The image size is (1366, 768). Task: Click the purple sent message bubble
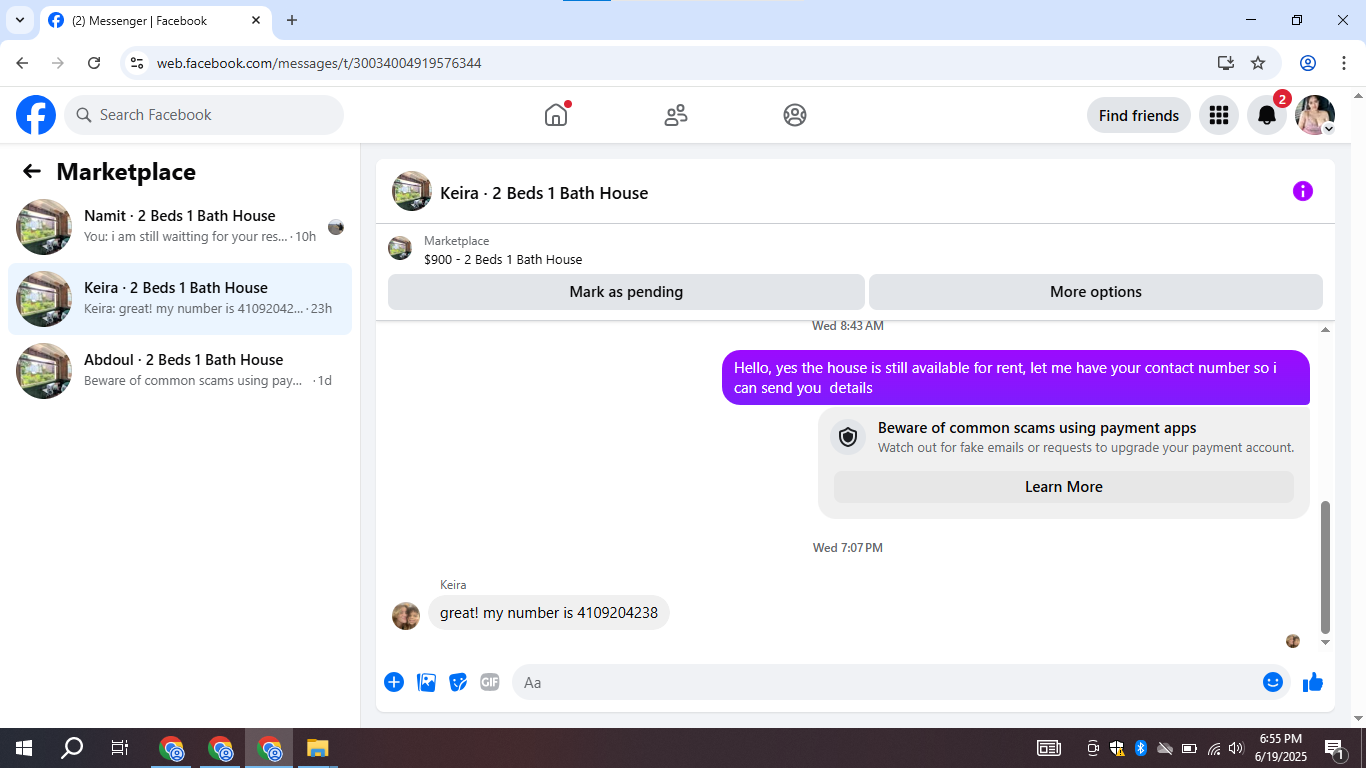1016,378
